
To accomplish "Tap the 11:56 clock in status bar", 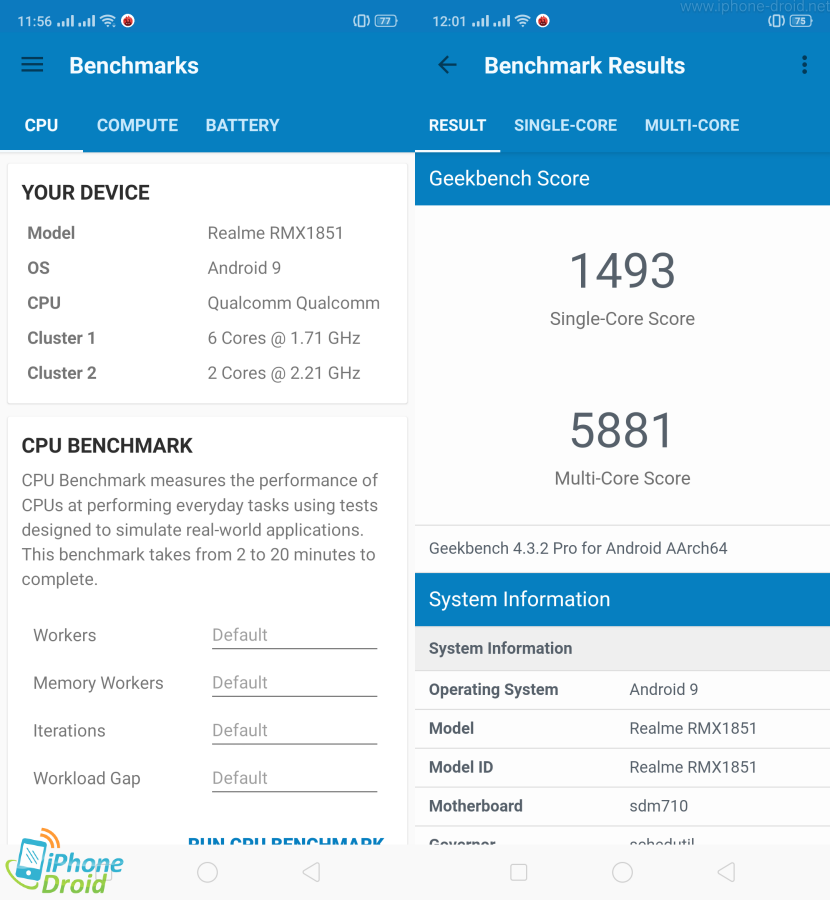I will [x=34, y=21].
